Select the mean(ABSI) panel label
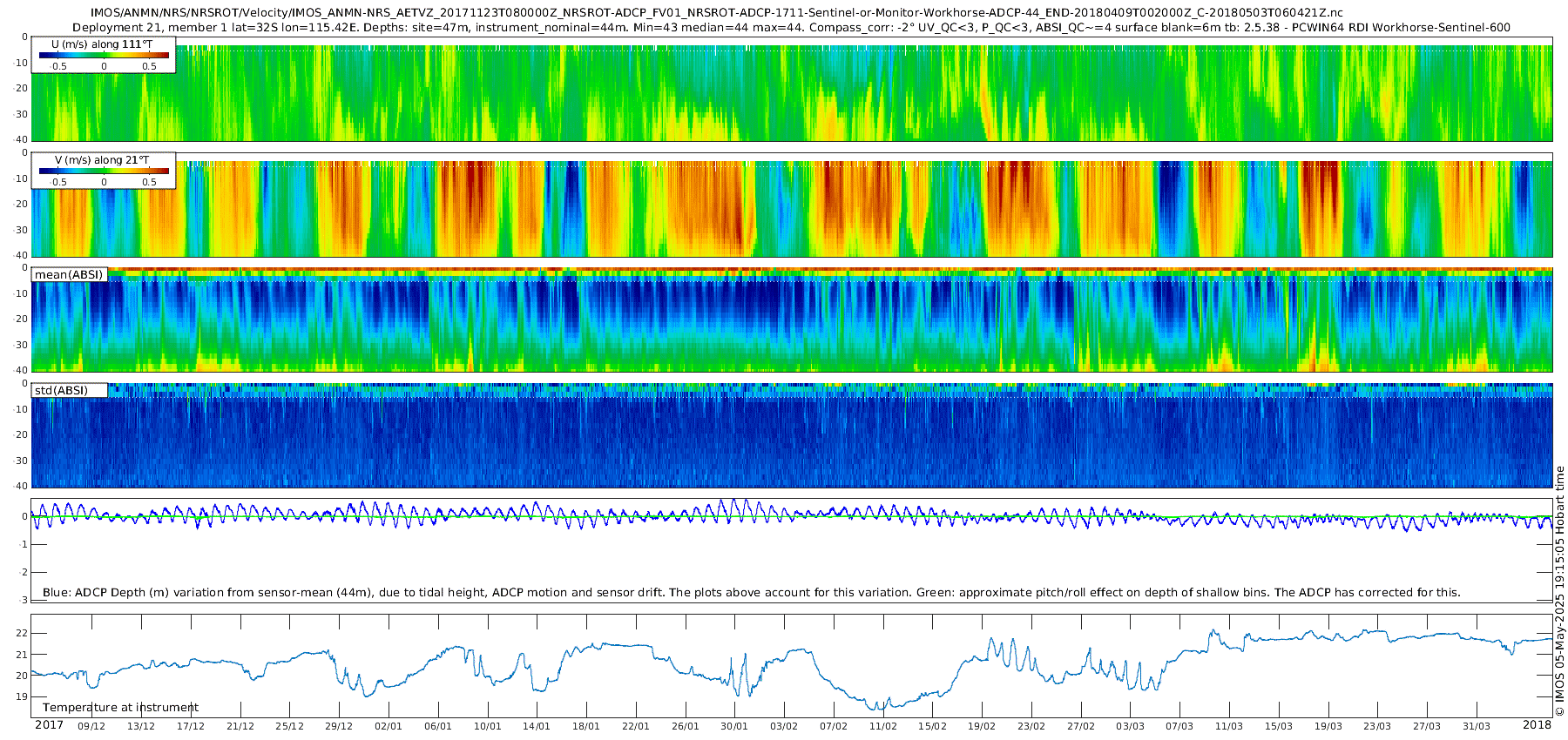This screenshot has height=740, width=1568. 69,274
